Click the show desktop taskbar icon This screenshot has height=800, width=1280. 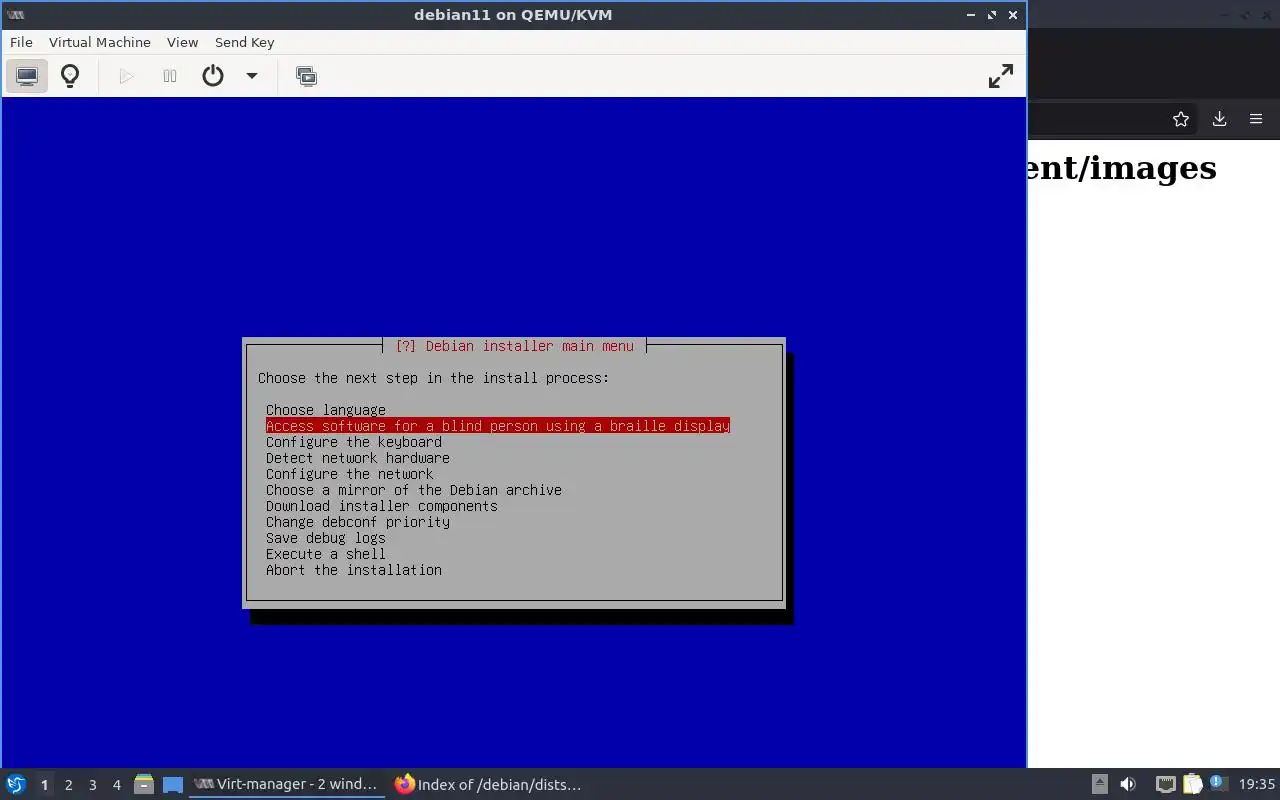[x=173, y=785]
